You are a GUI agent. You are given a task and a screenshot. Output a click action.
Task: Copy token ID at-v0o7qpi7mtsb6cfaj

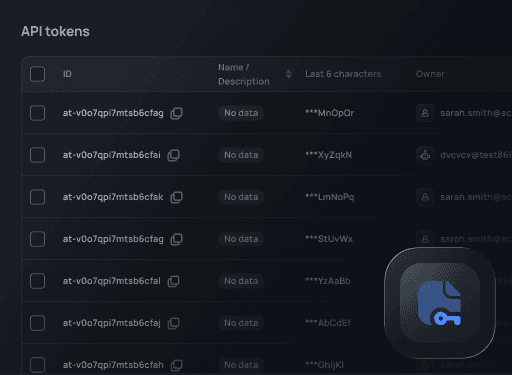[173, 323]
